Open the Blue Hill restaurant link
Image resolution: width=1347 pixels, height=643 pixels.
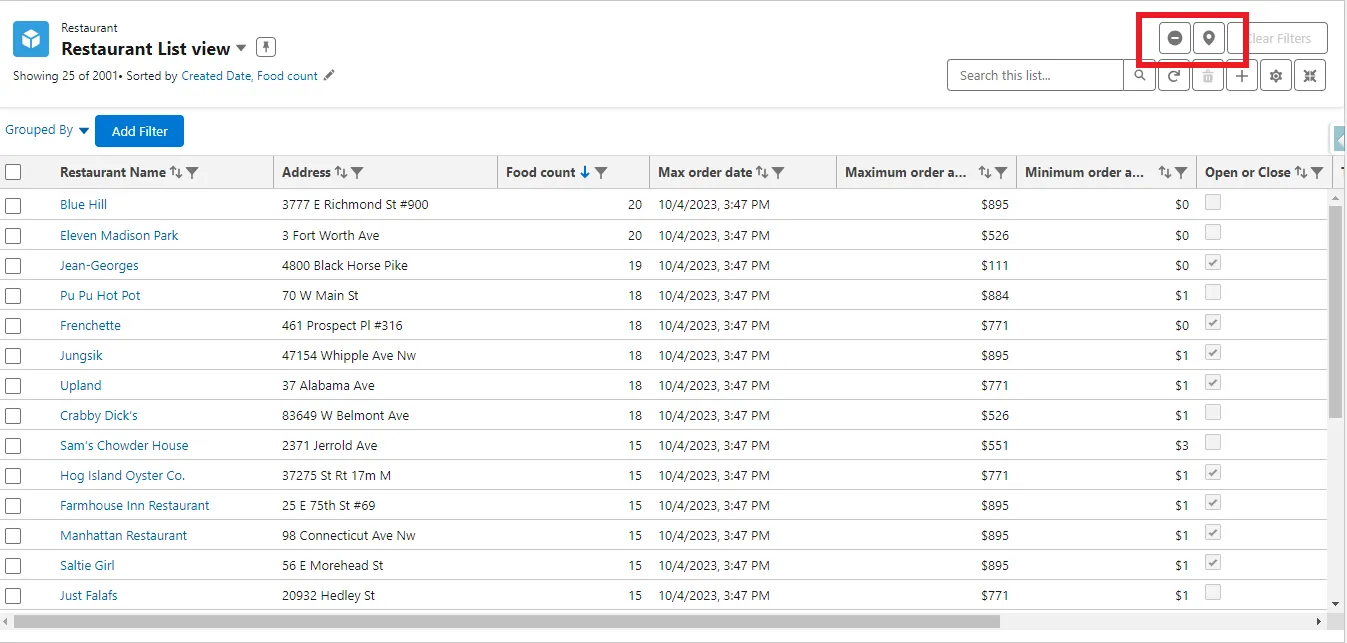coord(83,205)
